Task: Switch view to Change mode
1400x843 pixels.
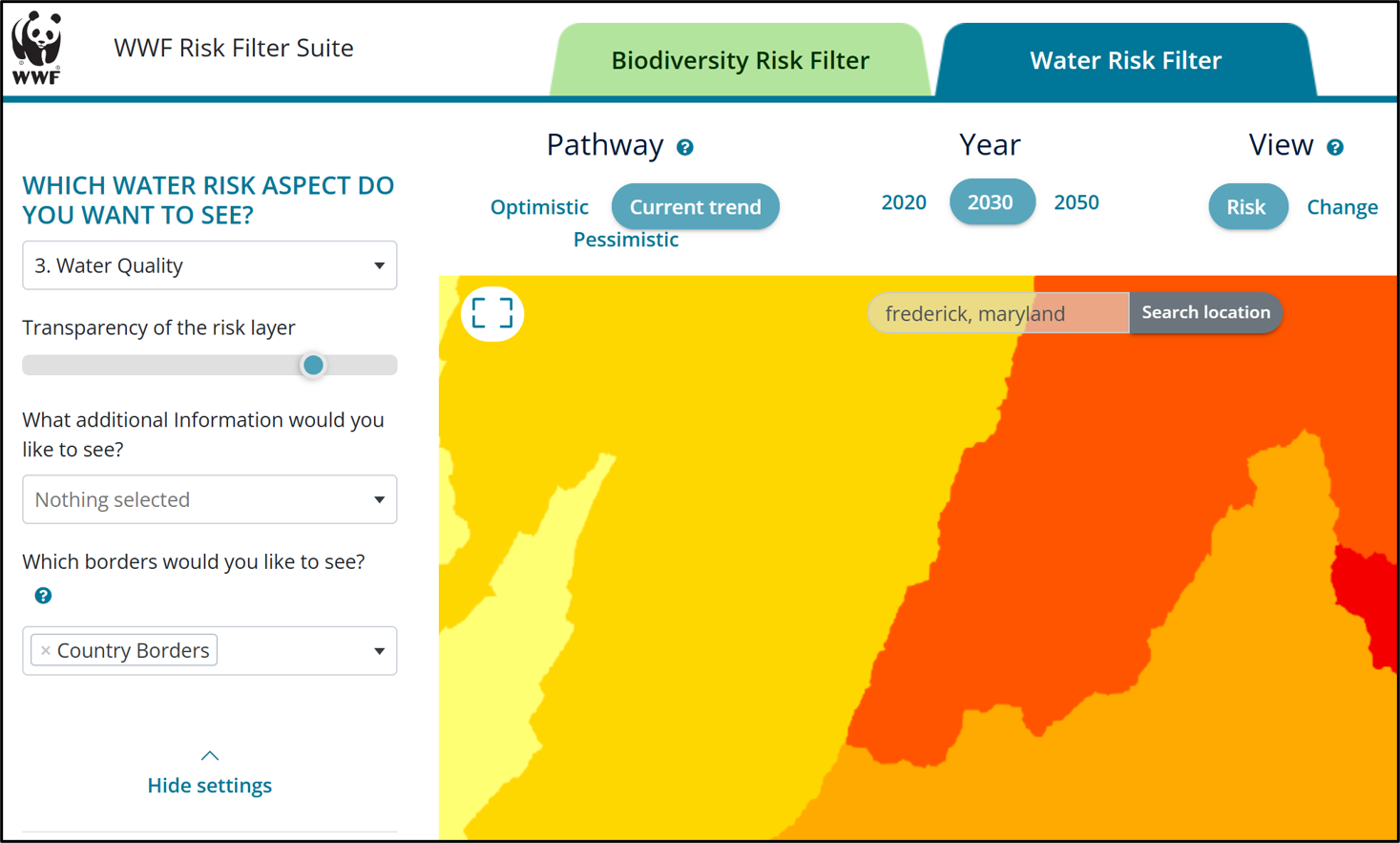Action: point(1342,206)
